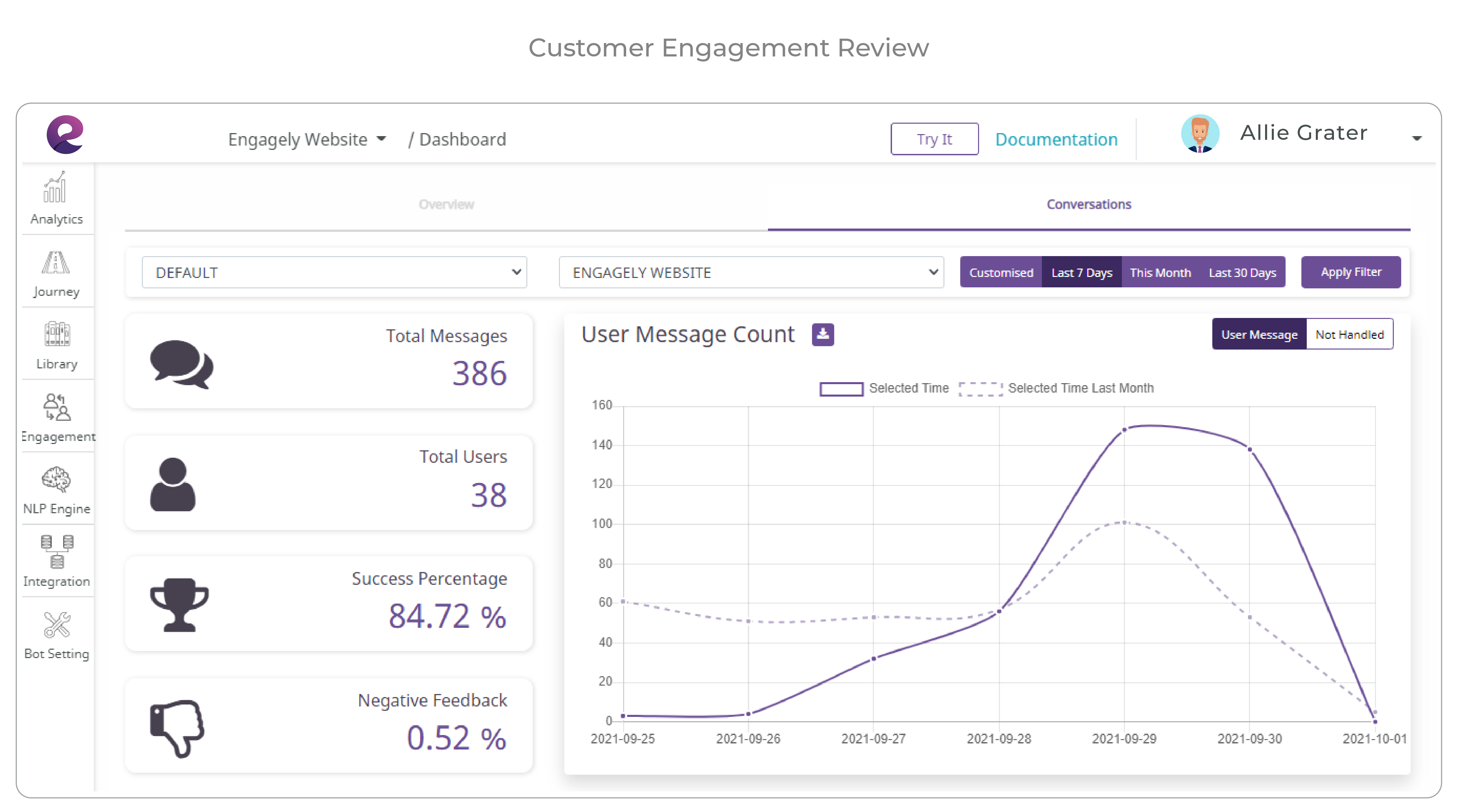Download the User Message Count chart
The image size is (1458, 812).
click(823, 334)
